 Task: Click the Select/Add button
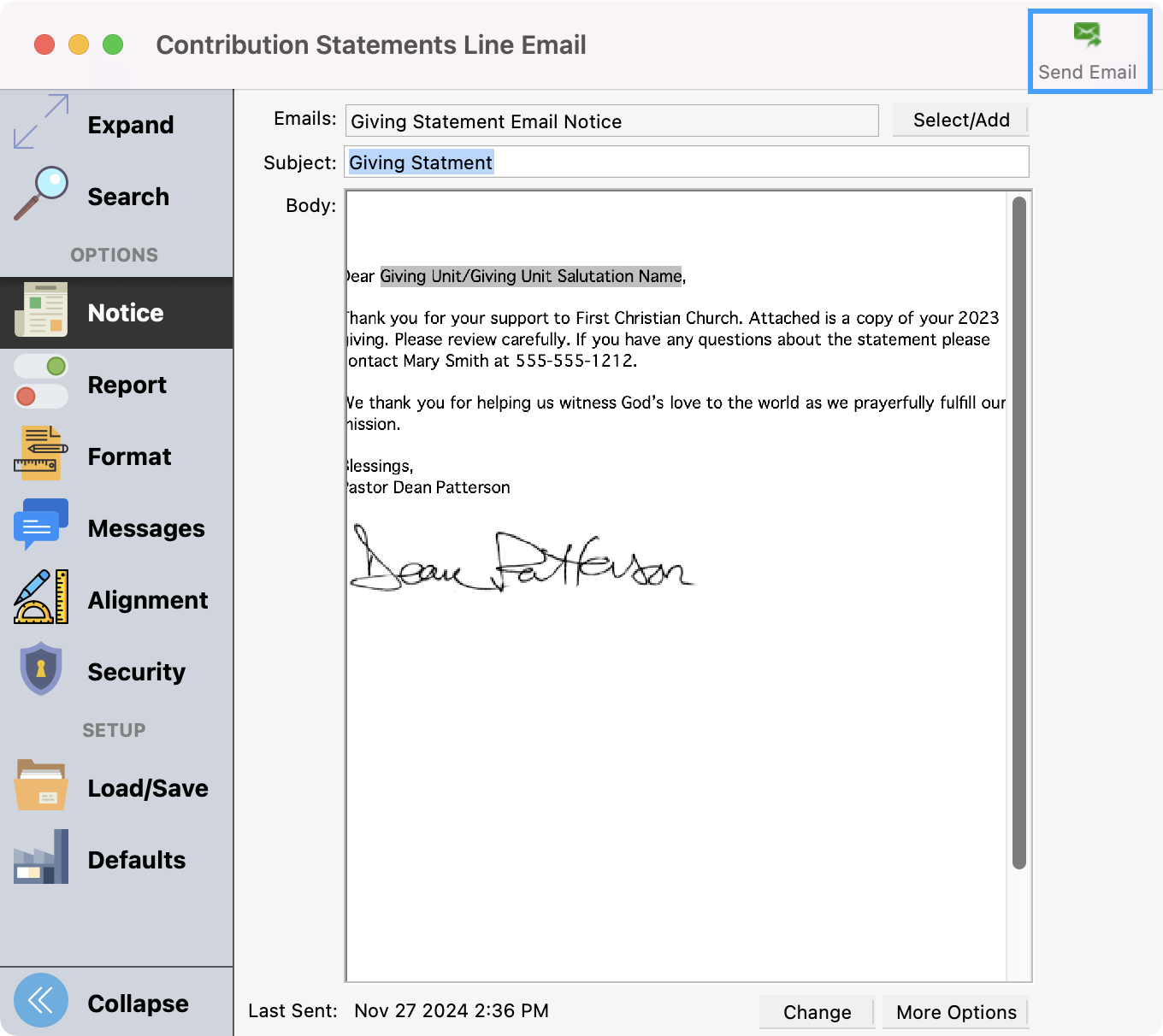pyautogui.click(x=960, y=121)
